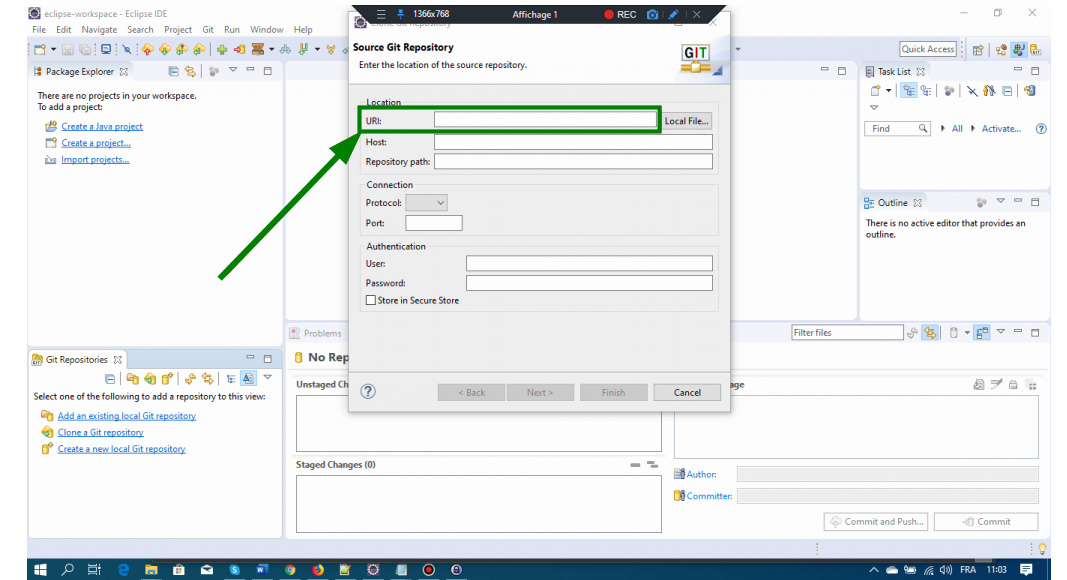Click the Quick Access search box
The height and width of the screenshot is (580, 1067).
[928, 49]
